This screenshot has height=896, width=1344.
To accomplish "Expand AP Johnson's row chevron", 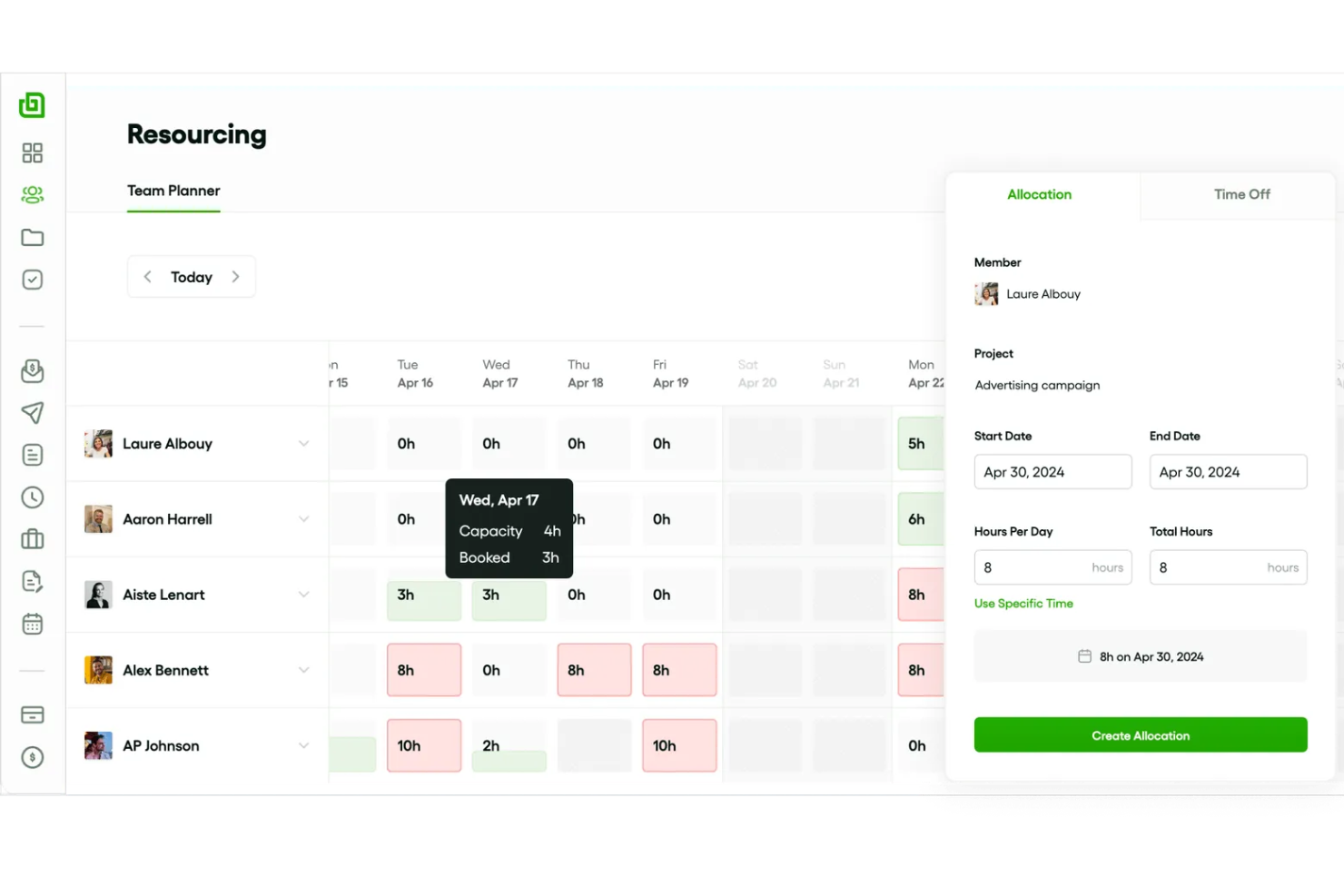I will point(303,745).
